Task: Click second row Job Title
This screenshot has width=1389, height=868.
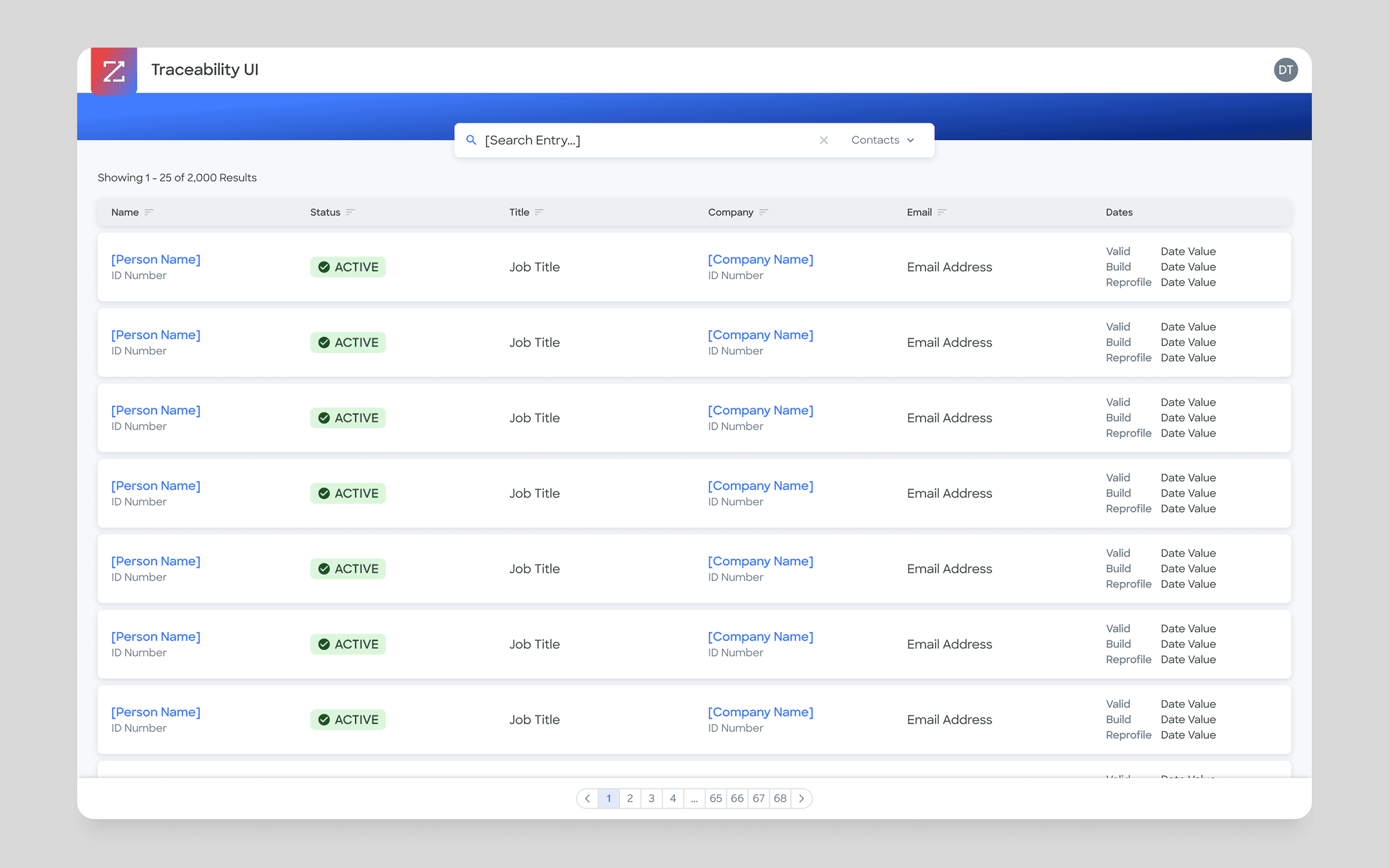Action: [x=534, y=343]
